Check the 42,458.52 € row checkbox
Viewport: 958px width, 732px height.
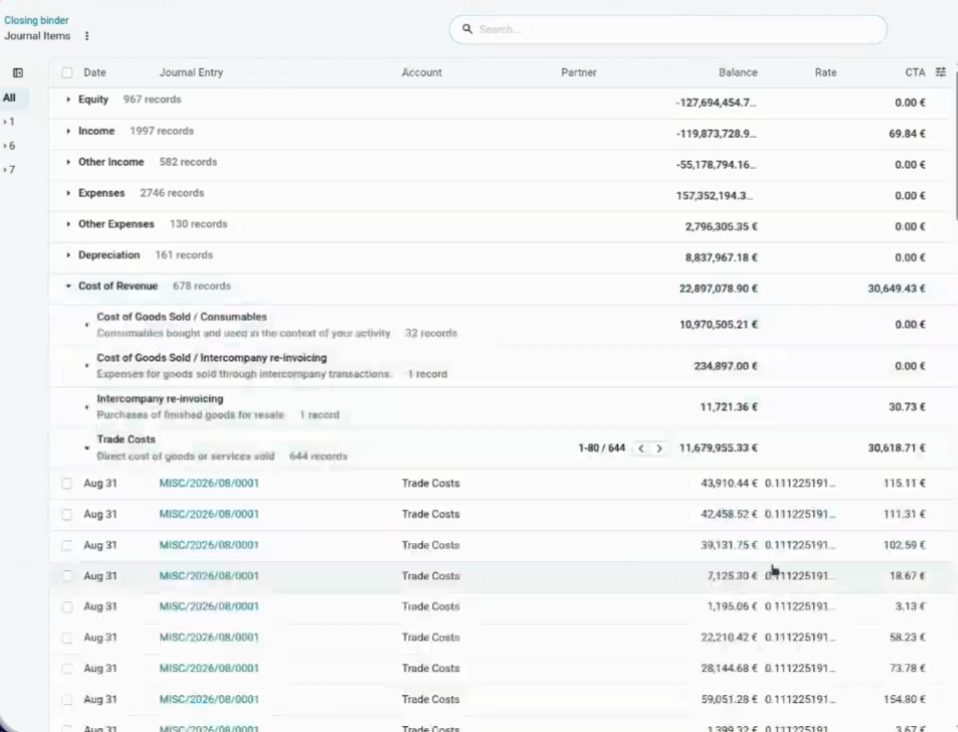[x=67, y=514]
